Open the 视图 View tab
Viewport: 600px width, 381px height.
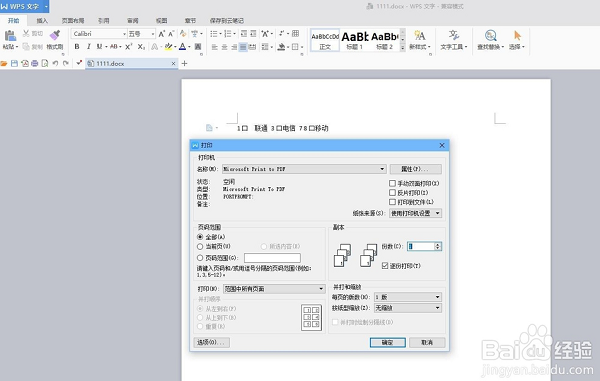161,21
